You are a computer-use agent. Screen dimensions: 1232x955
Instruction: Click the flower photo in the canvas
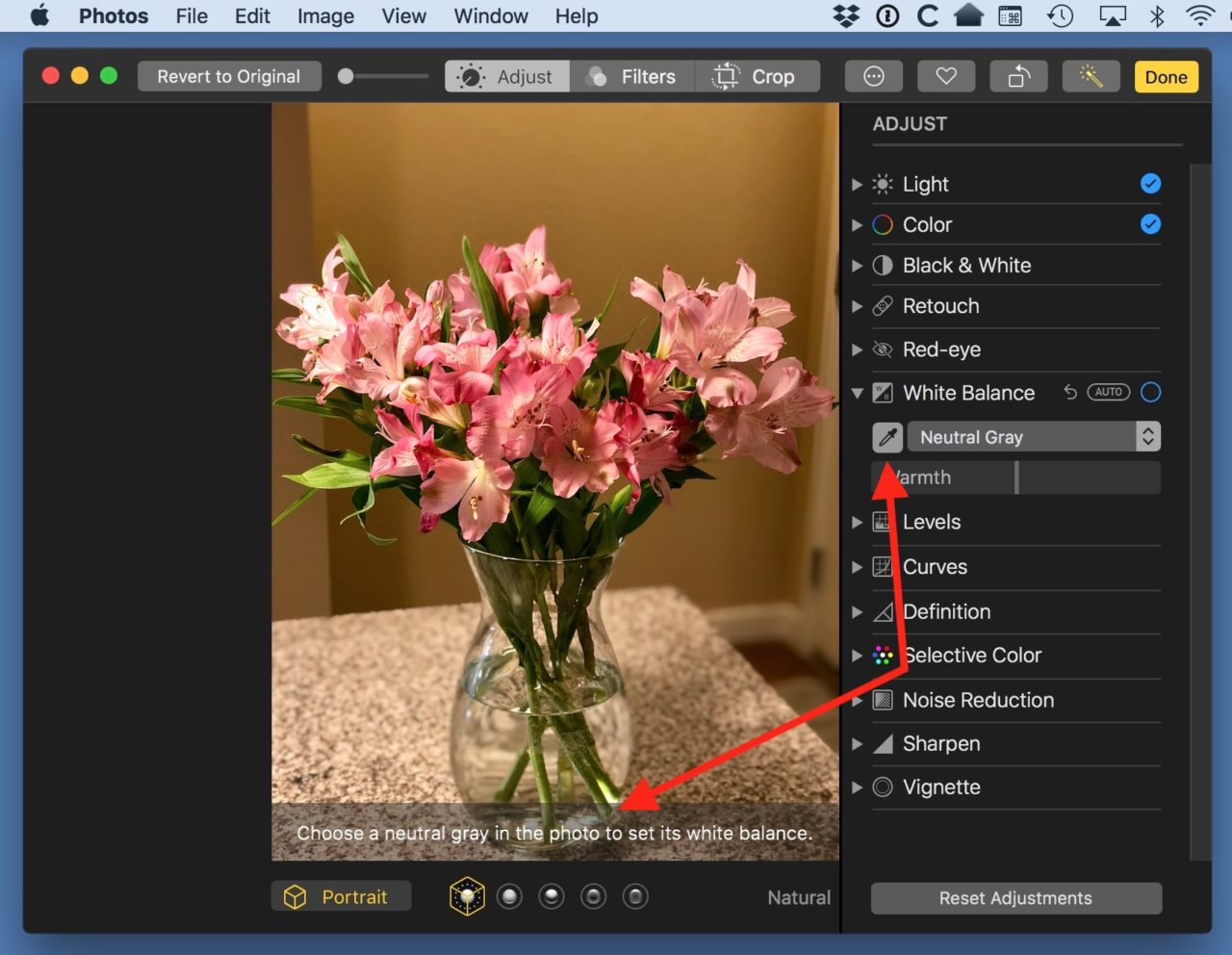[555, 481]
